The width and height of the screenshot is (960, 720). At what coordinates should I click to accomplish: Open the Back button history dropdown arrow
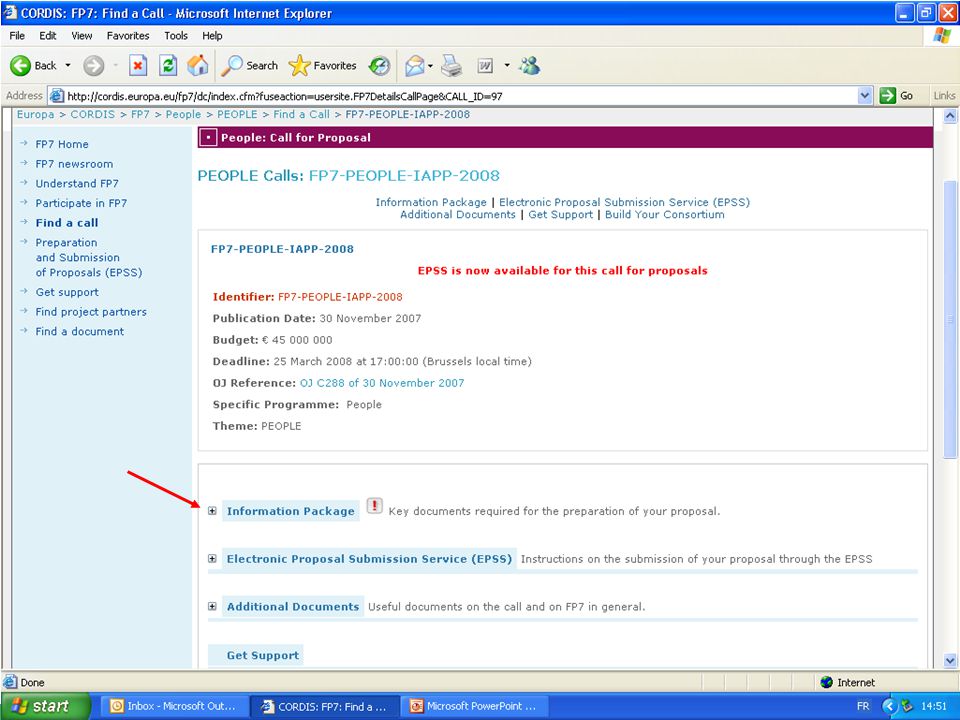pos(68,66)
